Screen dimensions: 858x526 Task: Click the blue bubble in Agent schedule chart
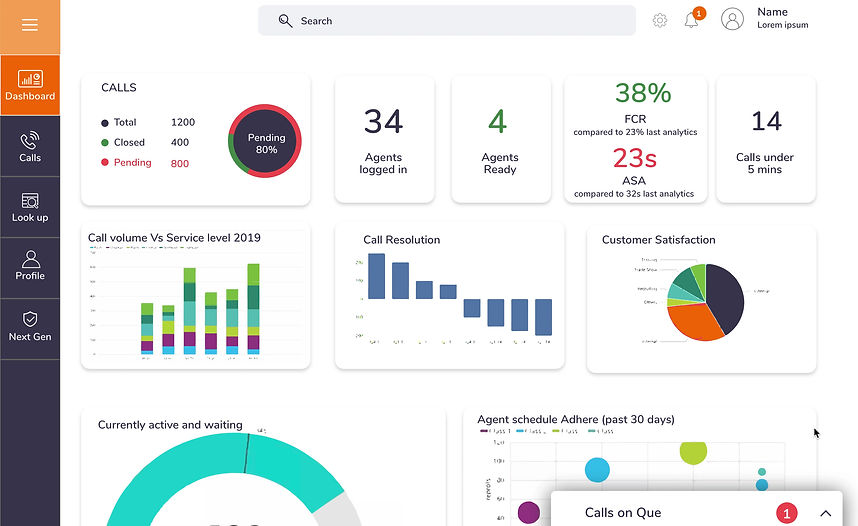click(597, 470)
